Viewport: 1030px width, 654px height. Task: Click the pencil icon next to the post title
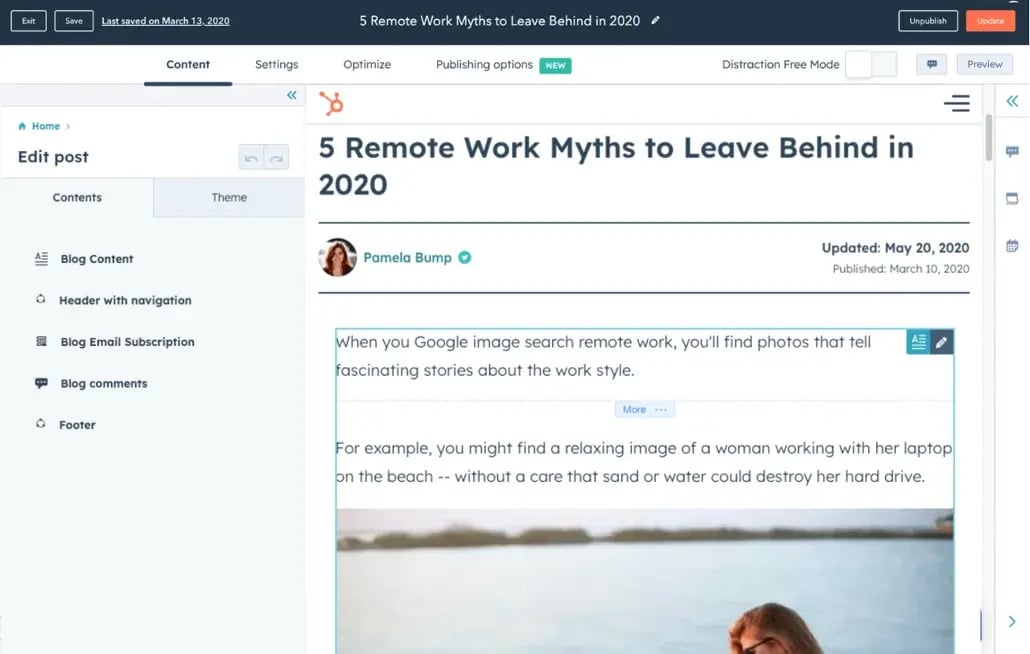tap(655, 19)
